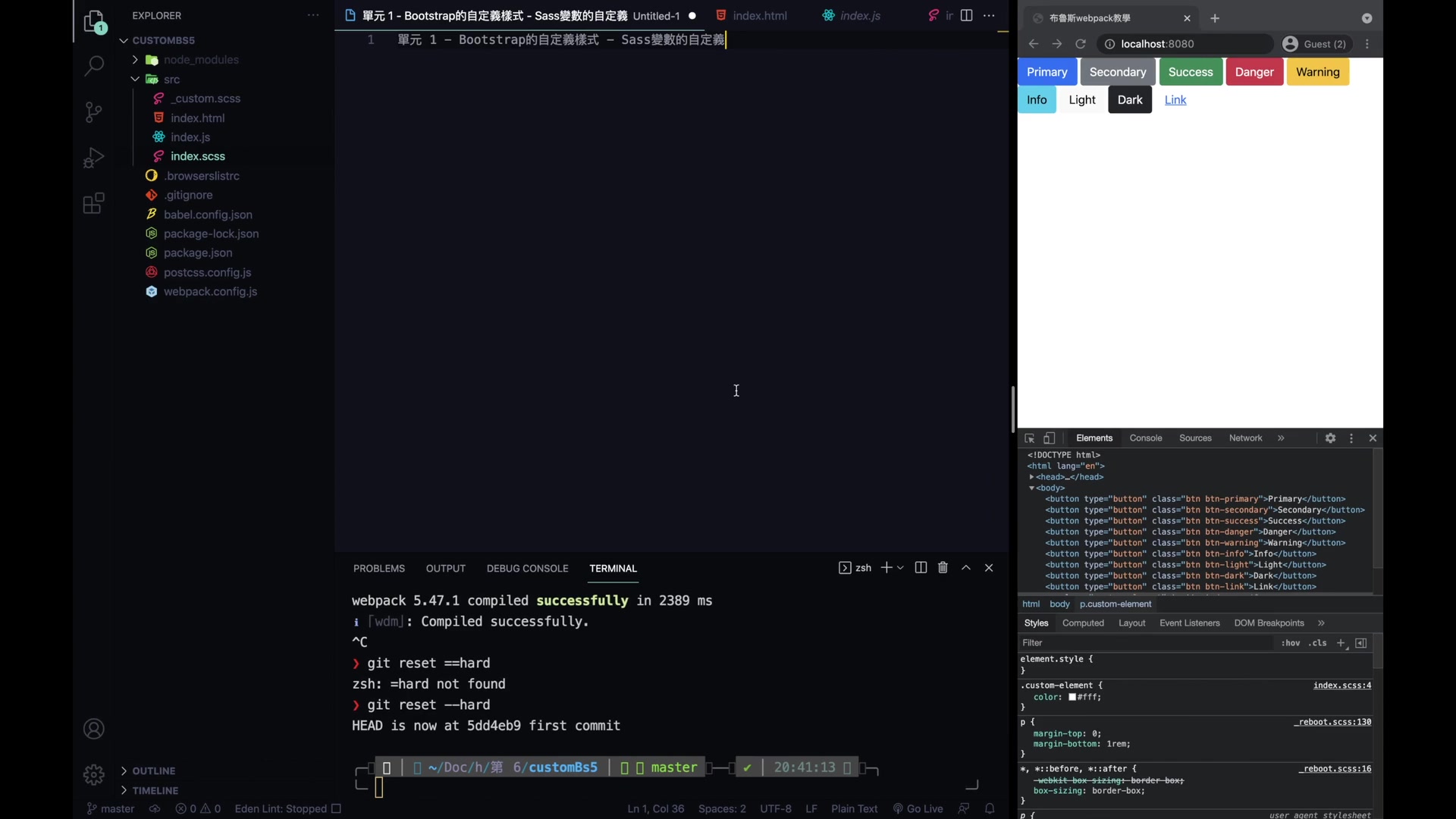Open the Source Control view

tap(93, 112)
